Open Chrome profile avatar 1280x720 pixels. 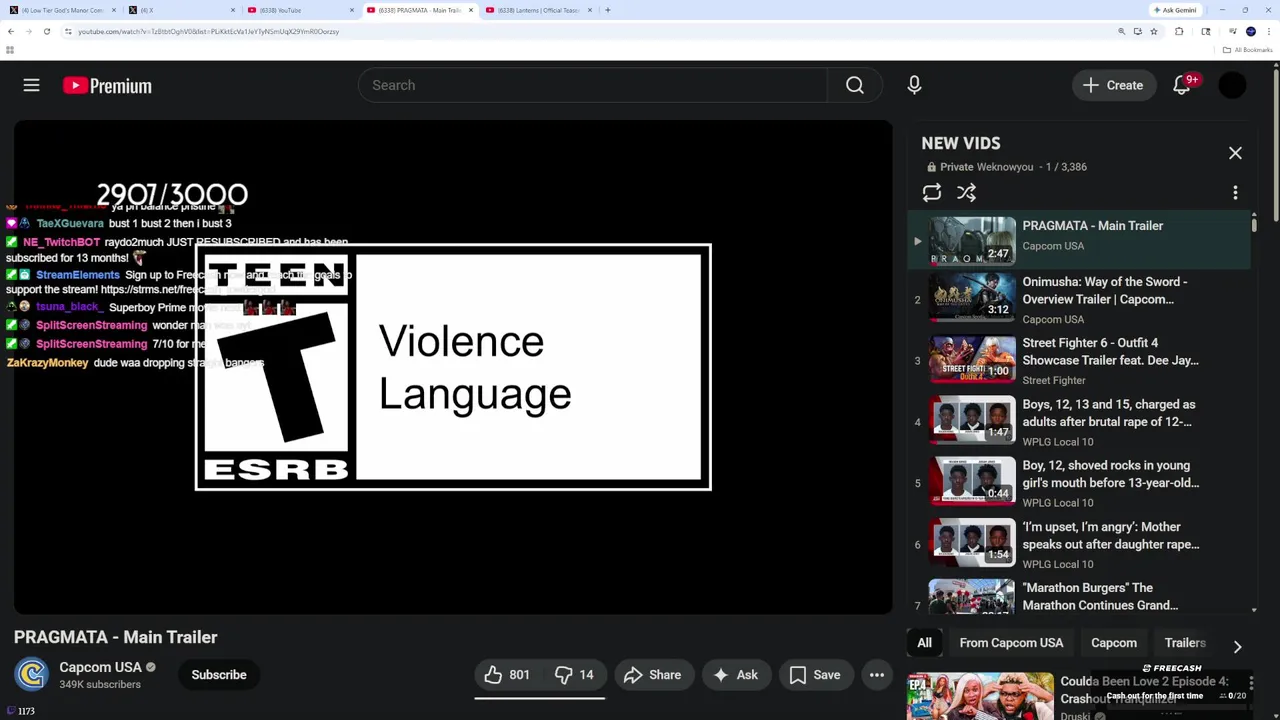(1250, 32)
